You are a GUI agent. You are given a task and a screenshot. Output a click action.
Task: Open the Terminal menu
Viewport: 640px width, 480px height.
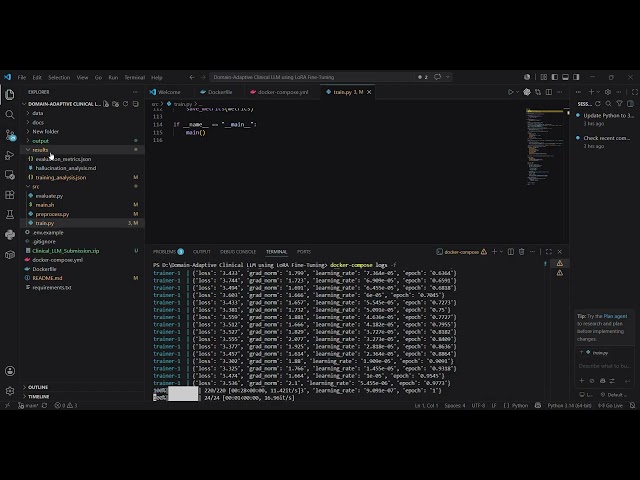coord(134,77)
